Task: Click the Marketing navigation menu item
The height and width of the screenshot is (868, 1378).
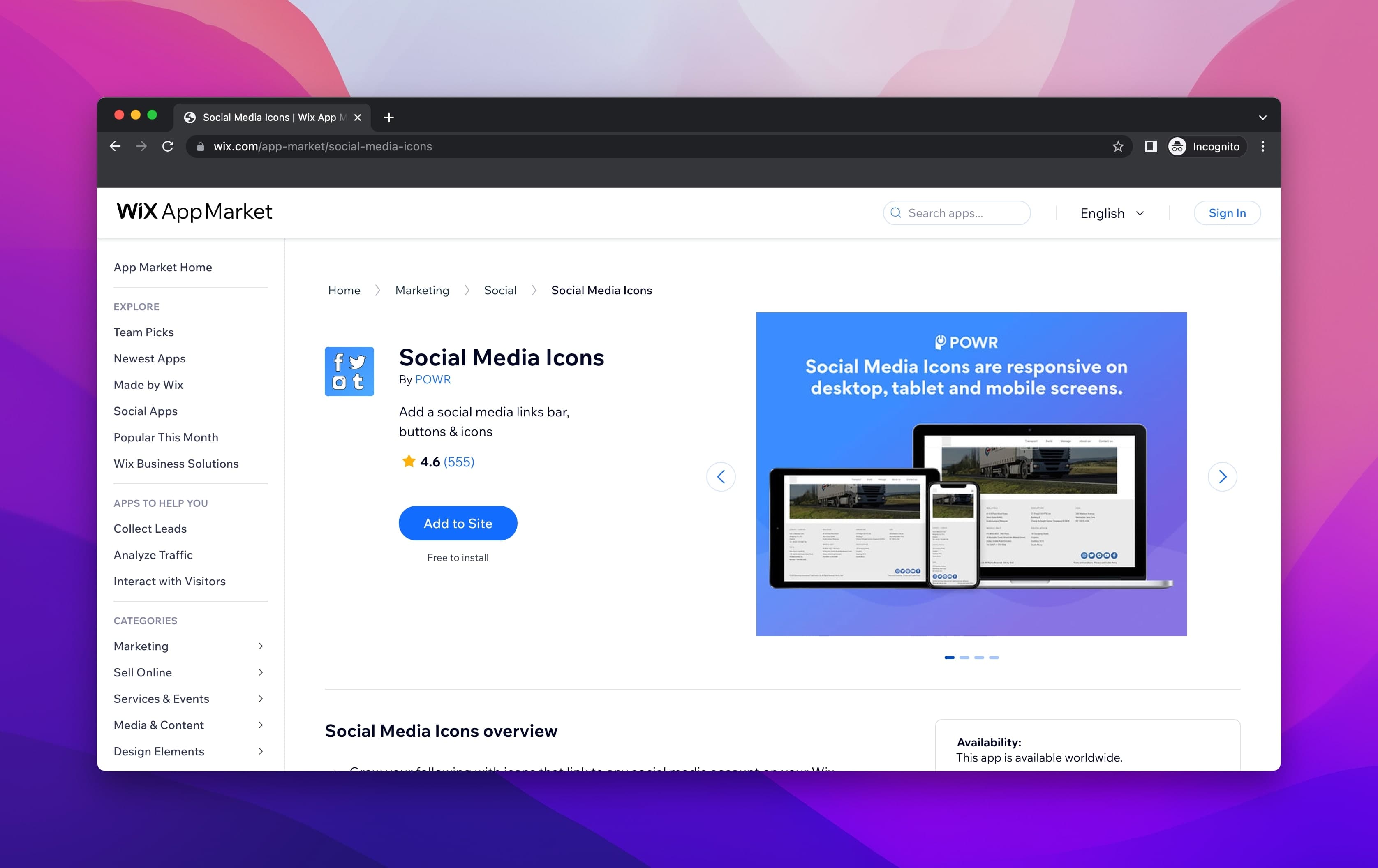Action: 141,645
